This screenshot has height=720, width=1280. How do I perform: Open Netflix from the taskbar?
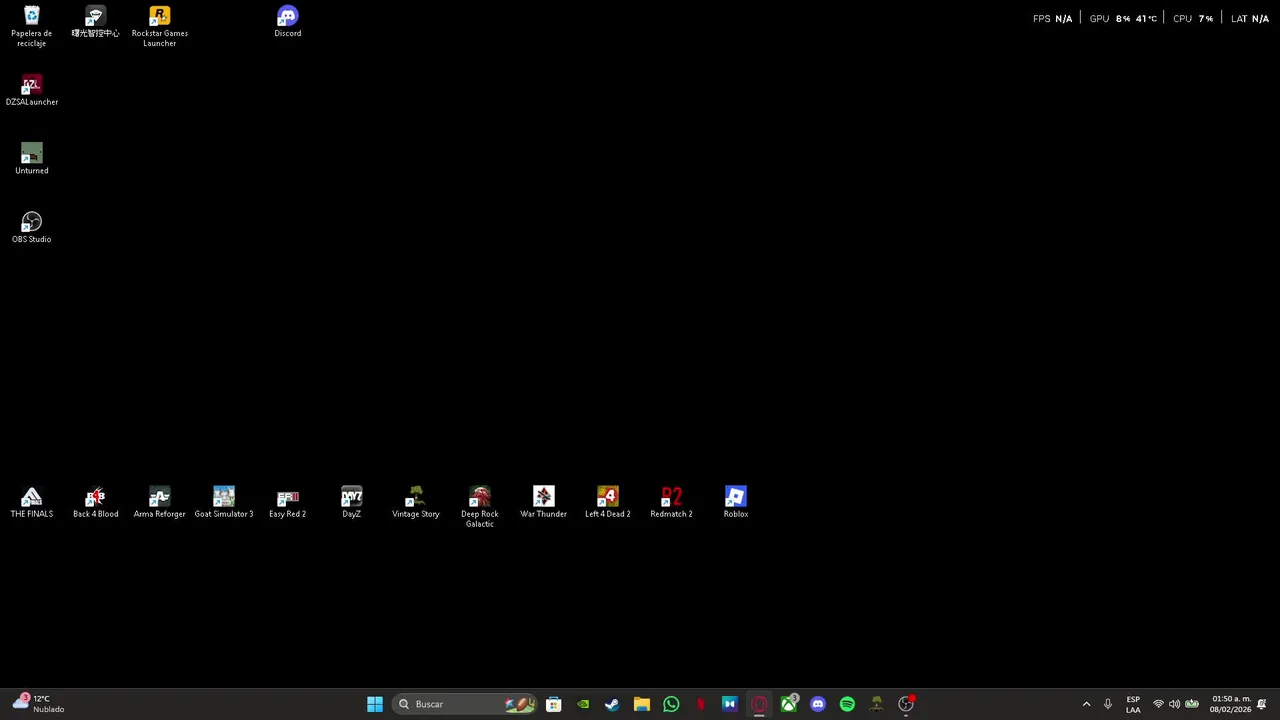(x=700, y=704)
